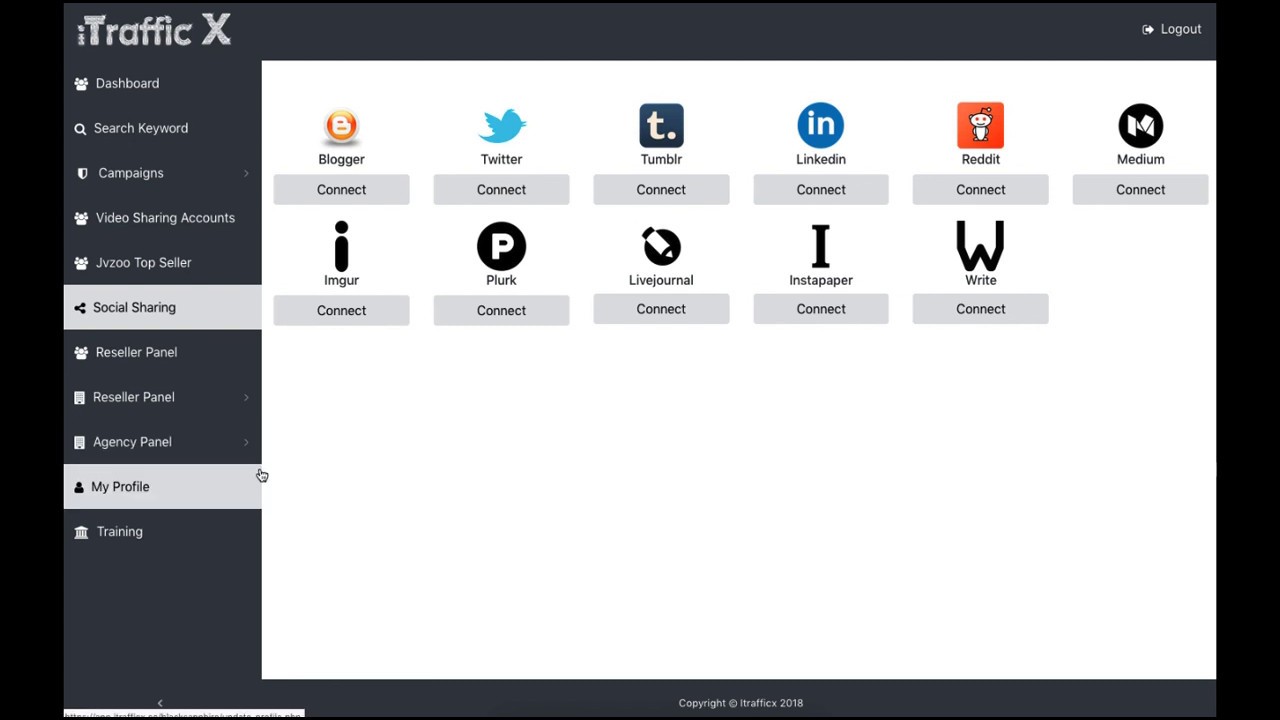
Task: Click the Agency Panel building icon
Action: 80,442
